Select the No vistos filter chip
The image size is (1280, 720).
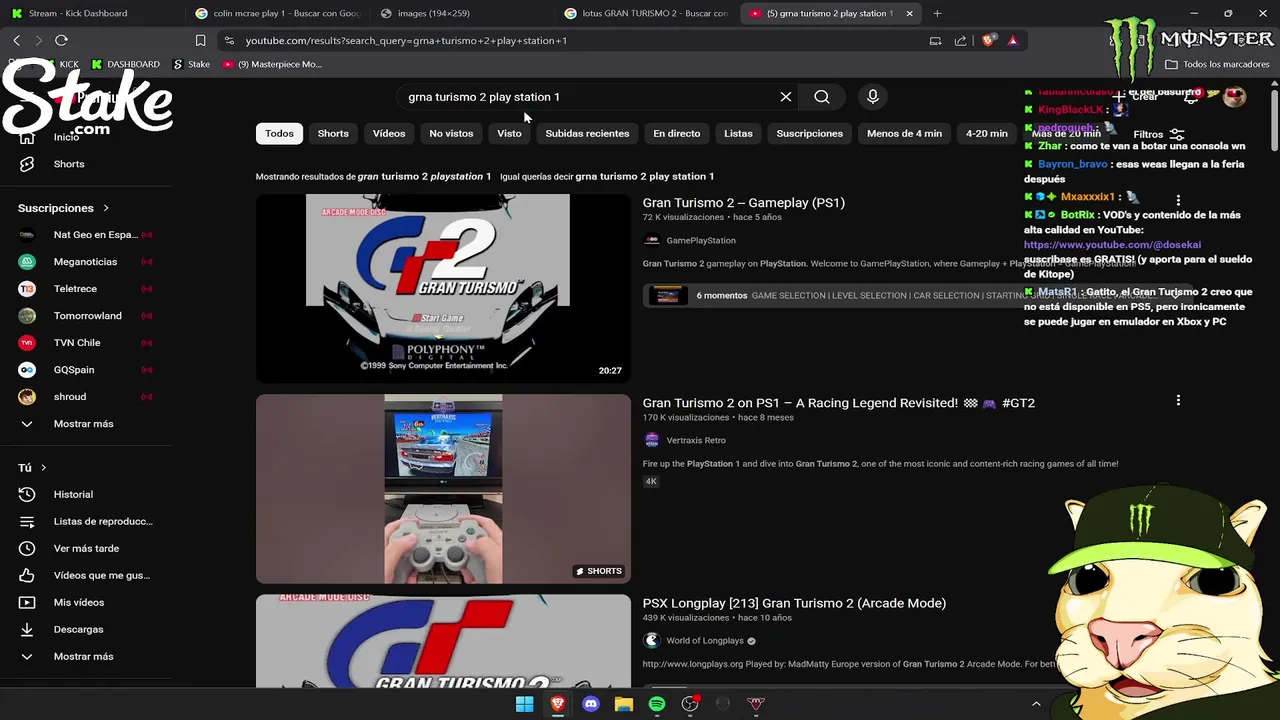(451, 133)
